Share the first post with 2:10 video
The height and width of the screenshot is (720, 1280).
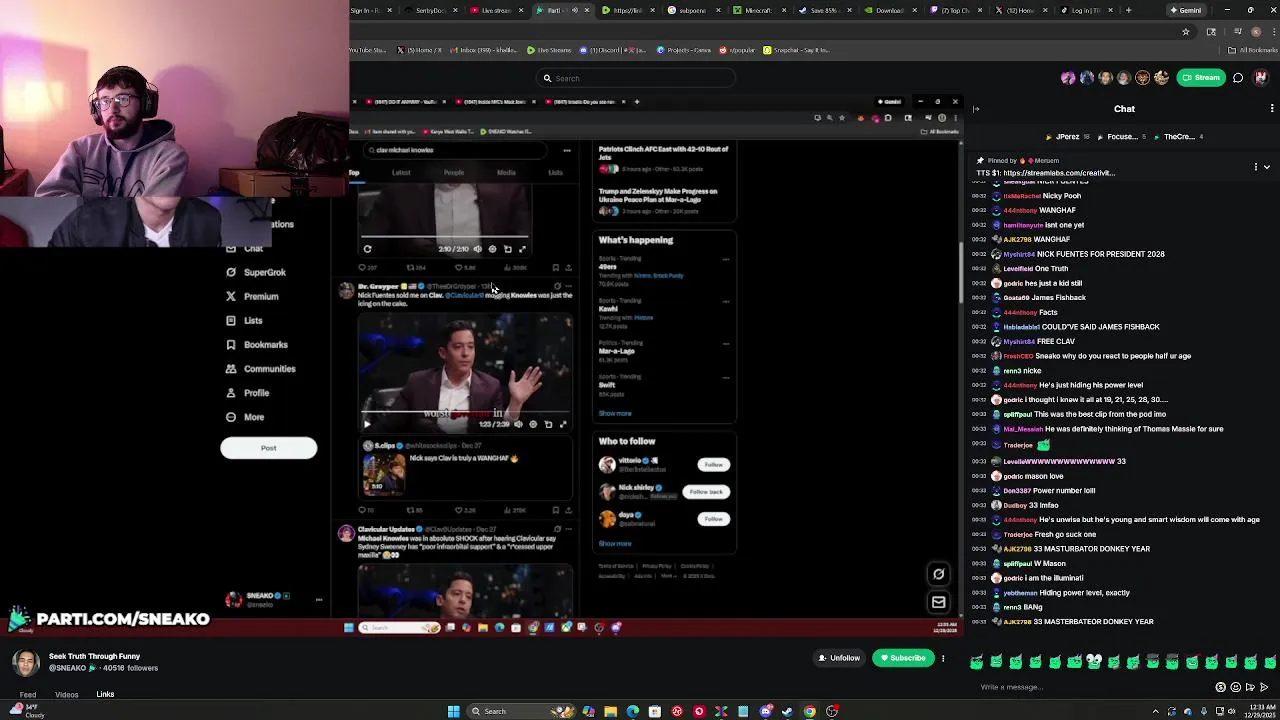pos(568,268)
